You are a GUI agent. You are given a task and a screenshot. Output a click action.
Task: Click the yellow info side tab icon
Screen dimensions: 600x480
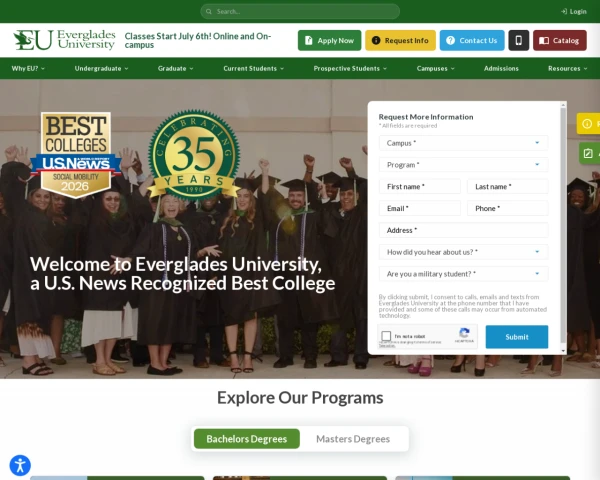tap(587, 123)
